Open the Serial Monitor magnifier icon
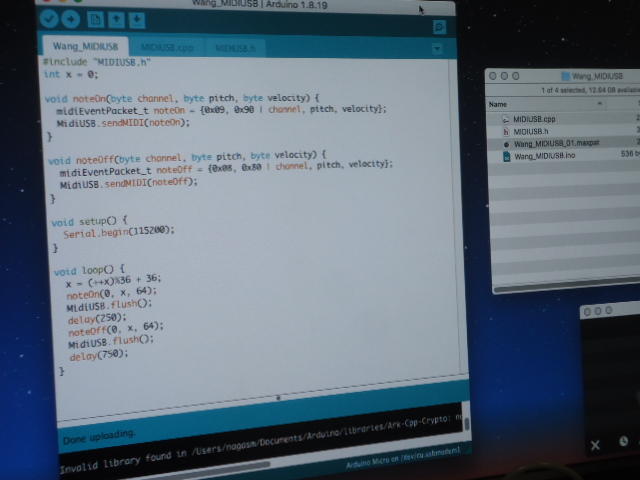Screen dimensions: 640x480 coord(439,27)
